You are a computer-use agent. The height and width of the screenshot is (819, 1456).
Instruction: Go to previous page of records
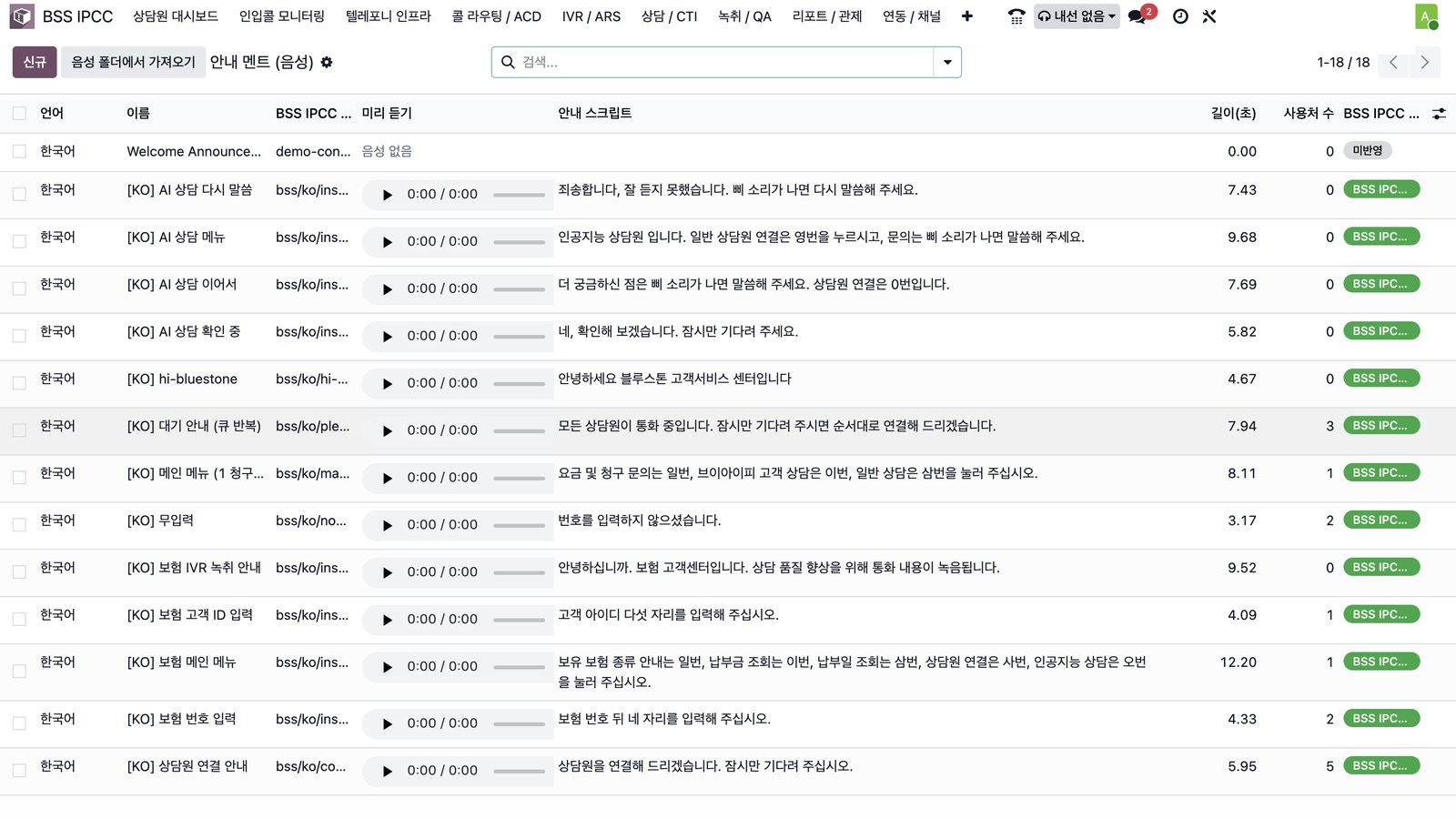1393,62
